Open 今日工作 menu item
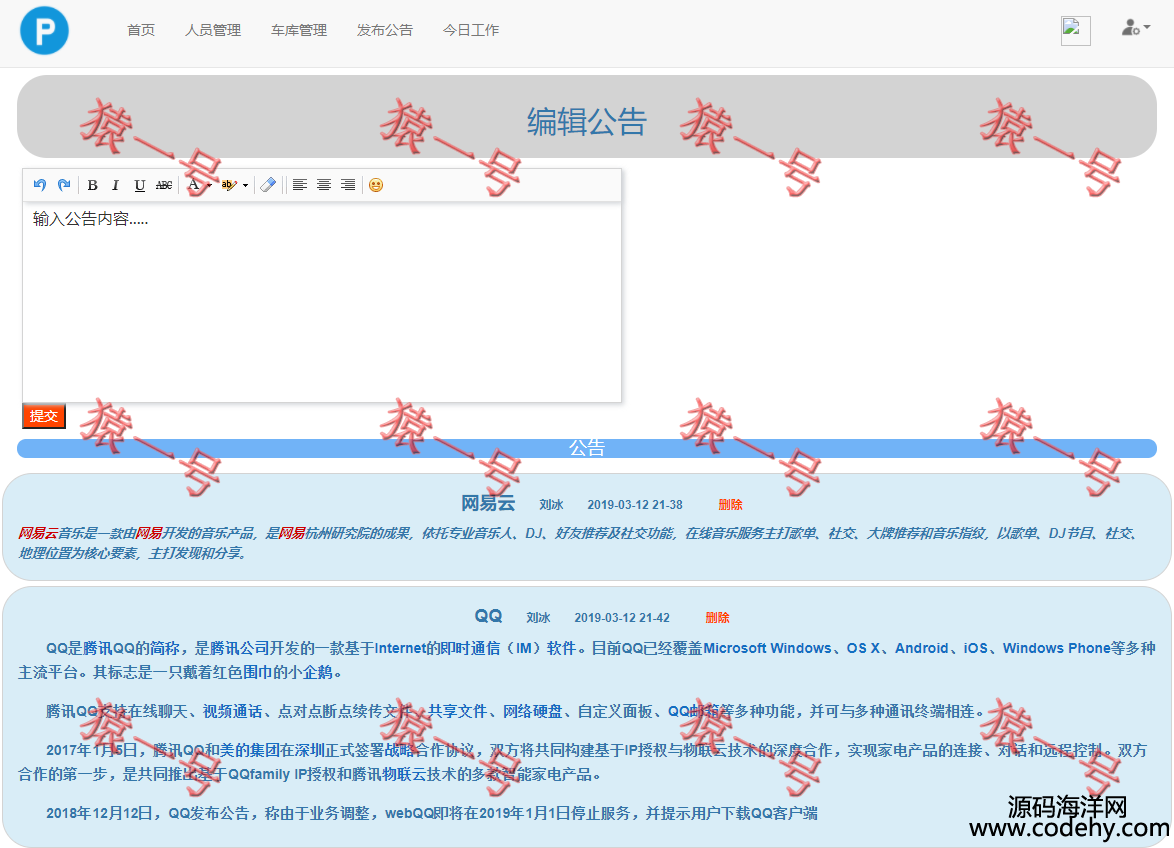1174x848 pixels. point(471,30)
